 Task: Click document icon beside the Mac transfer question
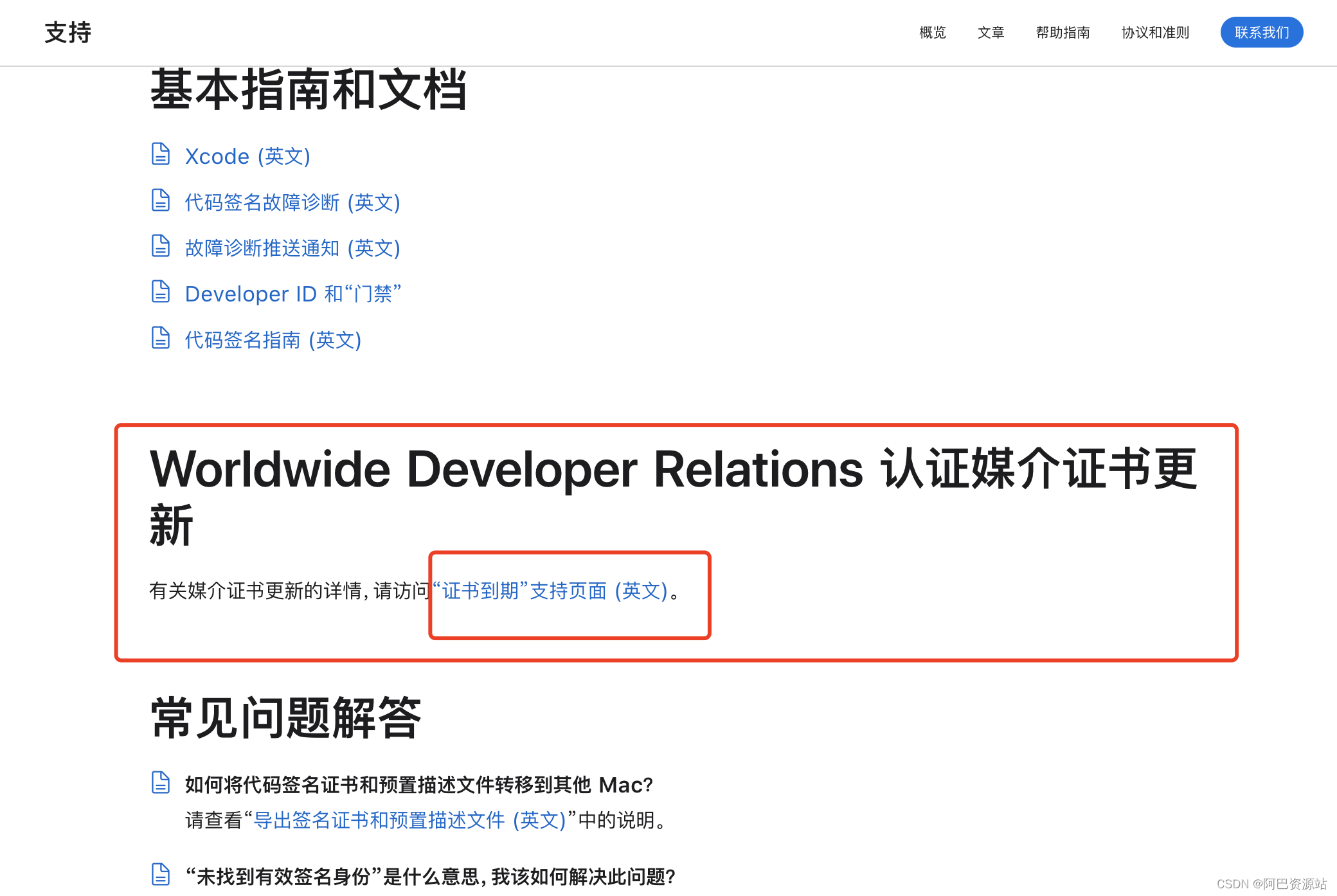(x=160, y=784)
